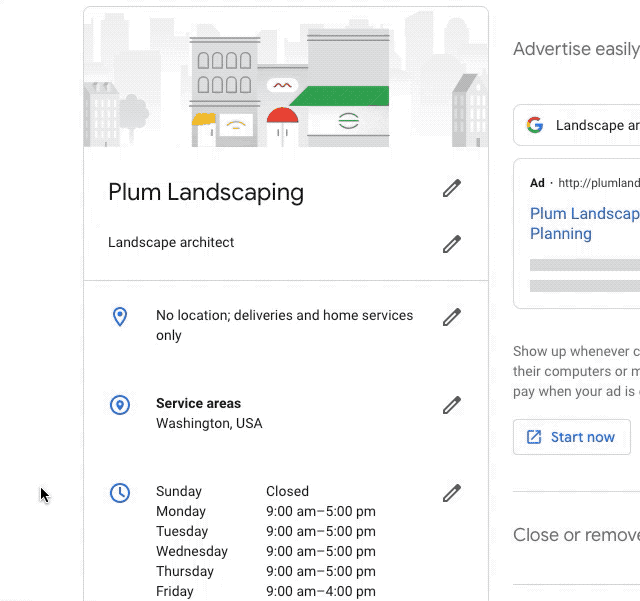The width and height of the screenshot is (640, 601).
Task: Click Monday's 9:00 am–5:00 pm hours
Action: coord(321,511)
